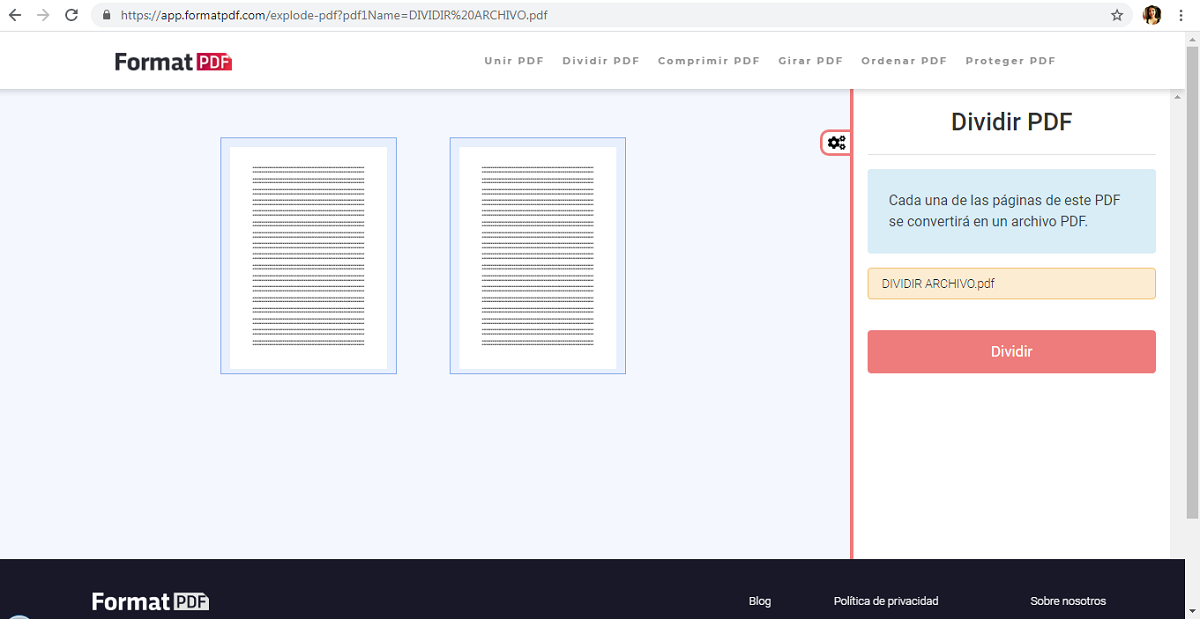Select the first PDF page thumbnail
This screenshot has height=619, width=1200.
pyautogui.click(x=308, y=255)
